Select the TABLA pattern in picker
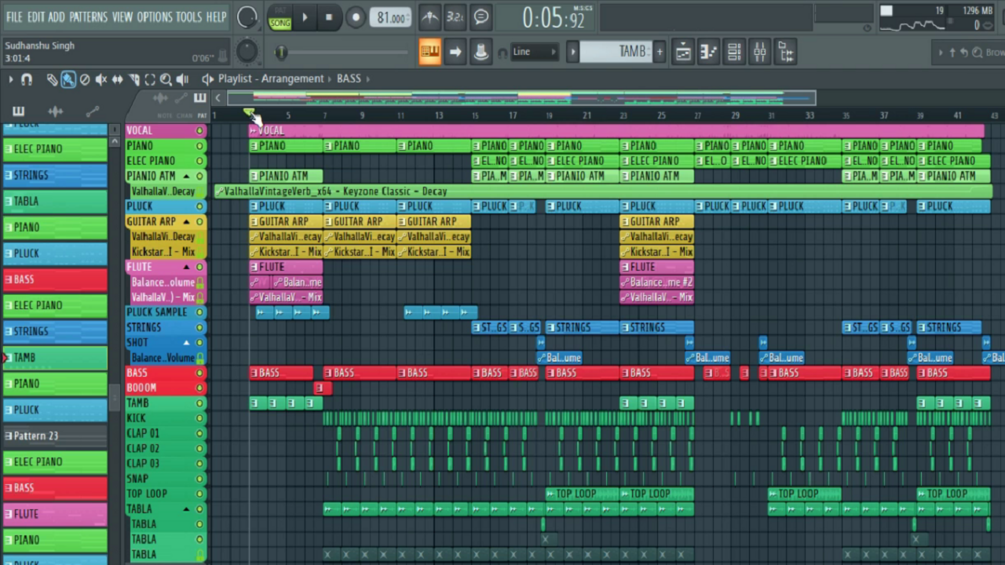1005x565 pixels. (x=55, y=201)
